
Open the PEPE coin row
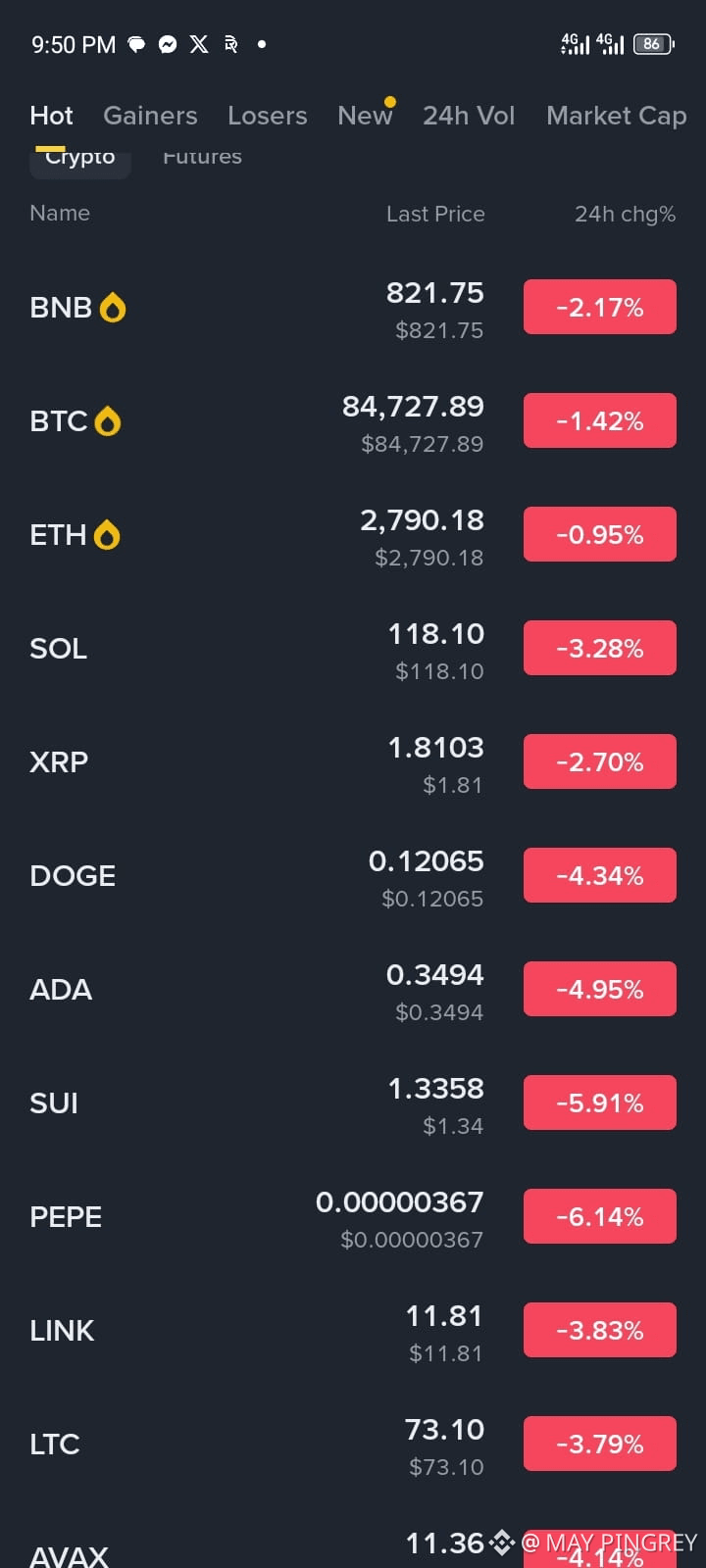tap(353, 1217)
